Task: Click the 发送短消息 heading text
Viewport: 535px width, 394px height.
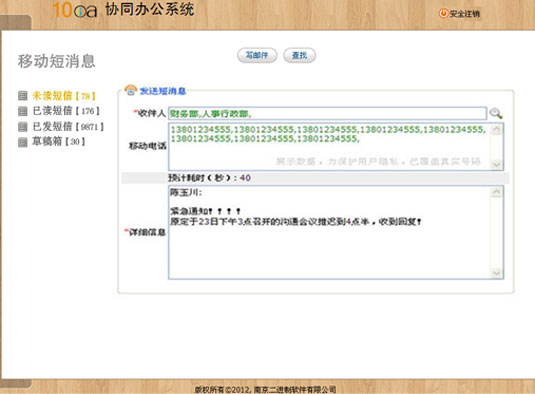Action: [x=163, y=91]
